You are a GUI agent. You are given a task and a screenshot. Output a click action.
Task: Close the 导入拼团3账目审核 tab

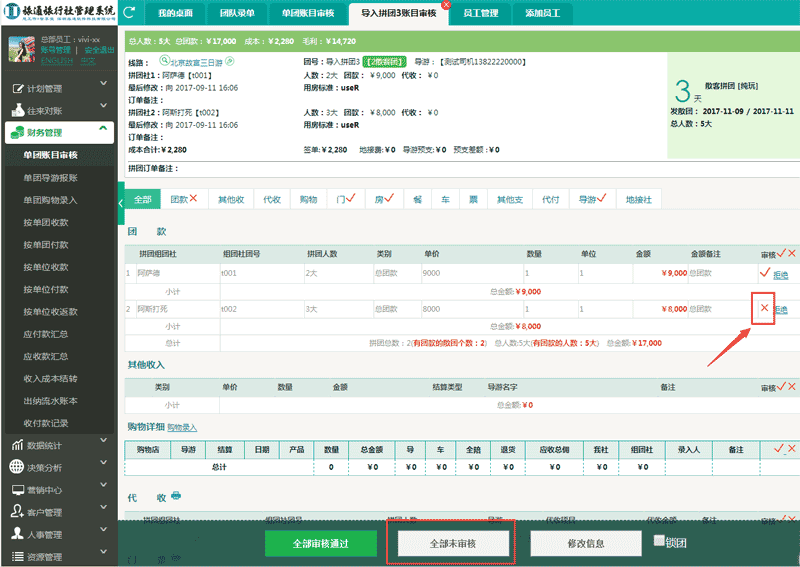[446, 5]
